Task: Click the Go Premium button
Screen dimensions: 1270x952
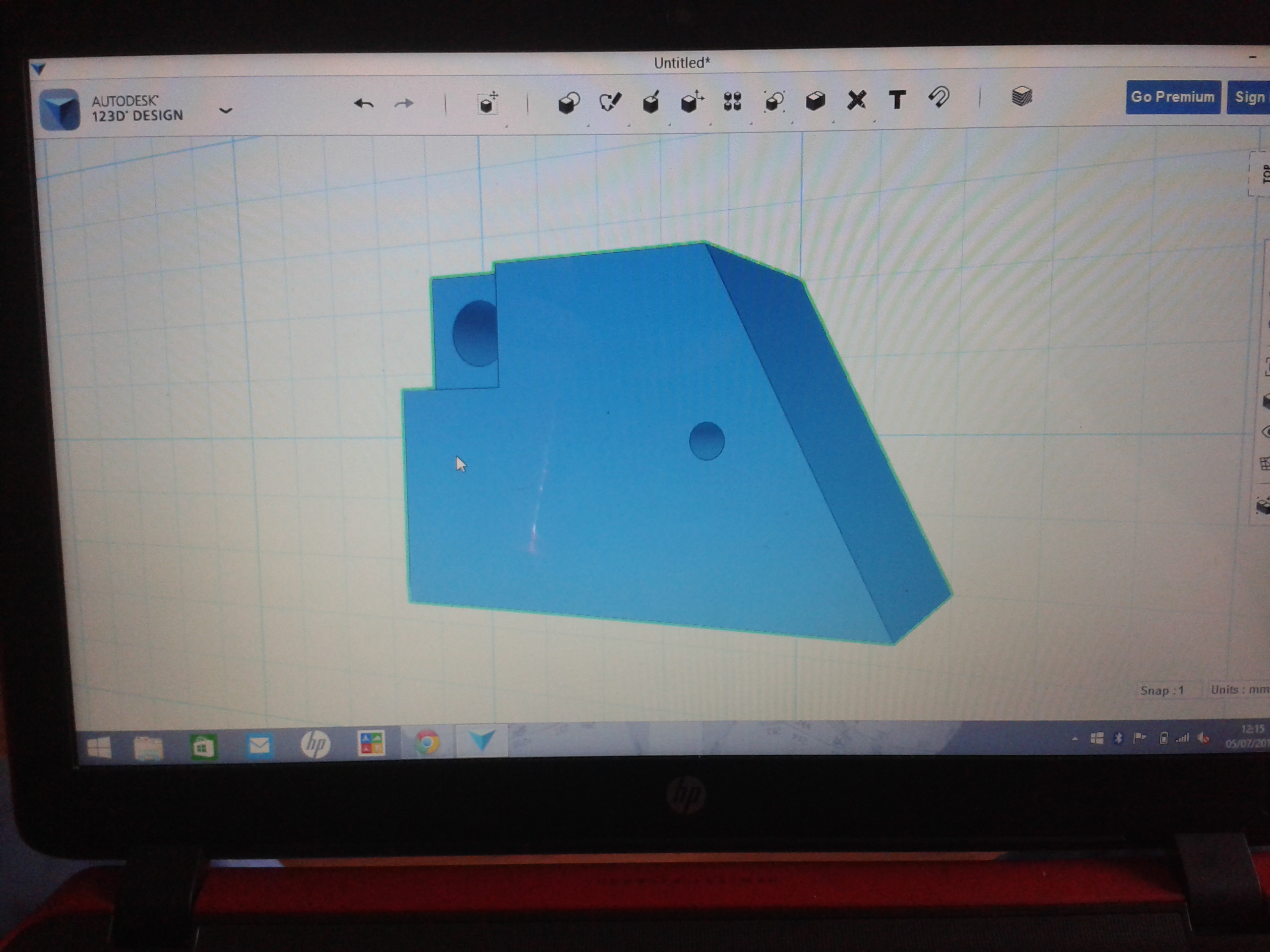Action: point(1172,97)
